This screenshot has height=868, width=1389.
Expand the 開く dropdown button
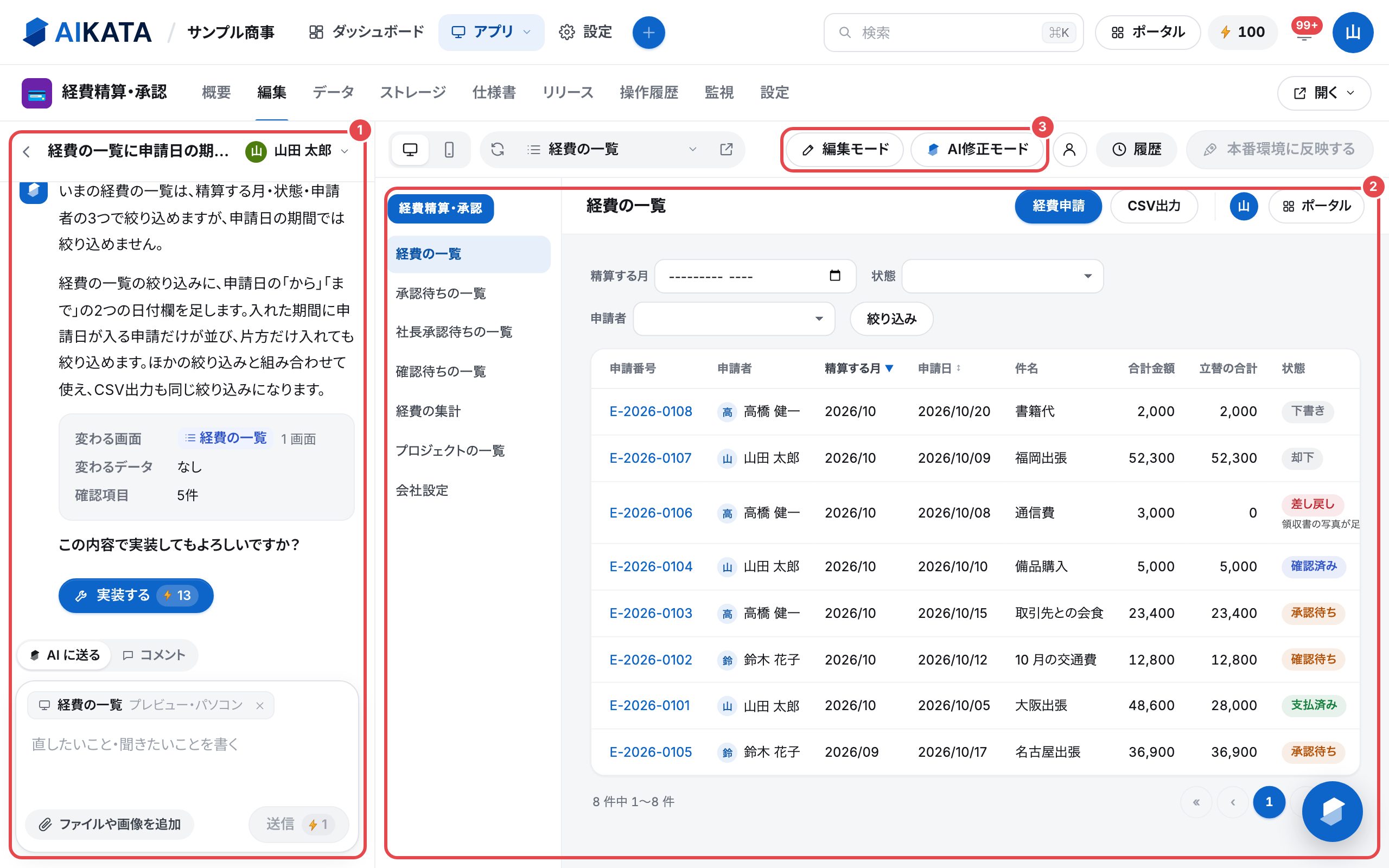(x=1324, y=93)
